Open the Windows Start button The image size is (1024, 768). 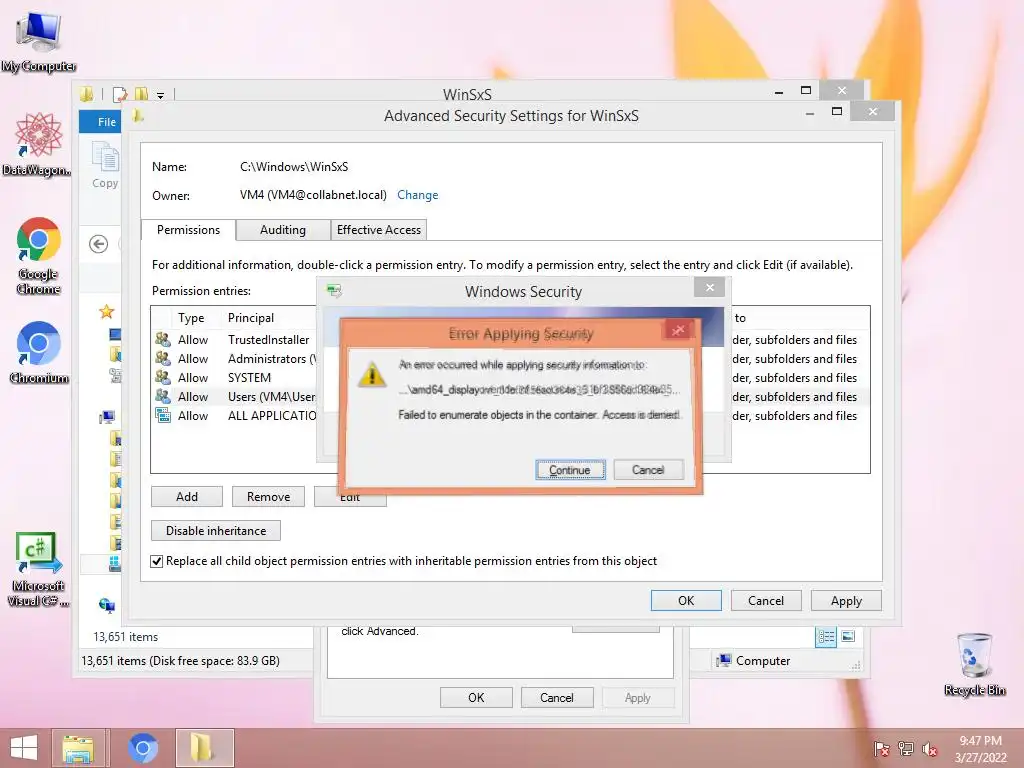[x=24, y=748]
